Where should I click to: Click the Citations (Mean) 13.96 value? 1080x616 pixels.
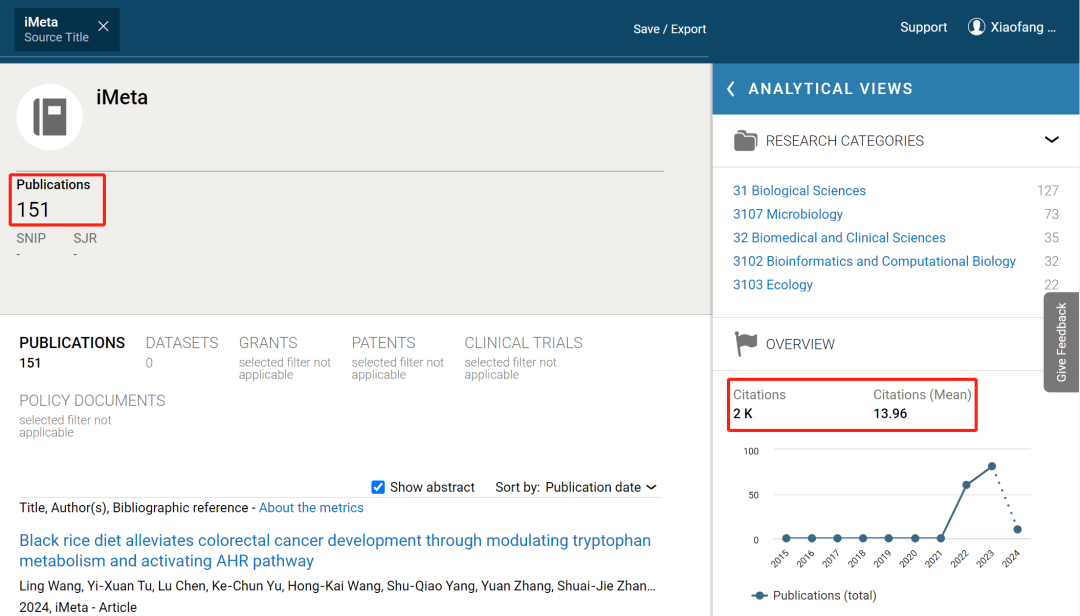tap(890, 413)
